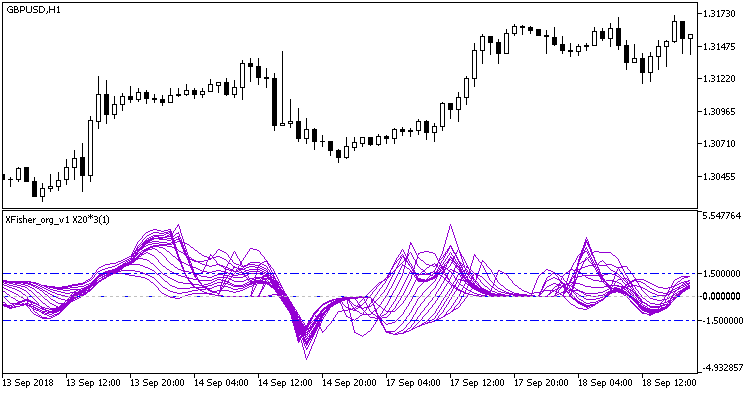Click the 17 Sep 20:00 time label

tap(541, 383)
